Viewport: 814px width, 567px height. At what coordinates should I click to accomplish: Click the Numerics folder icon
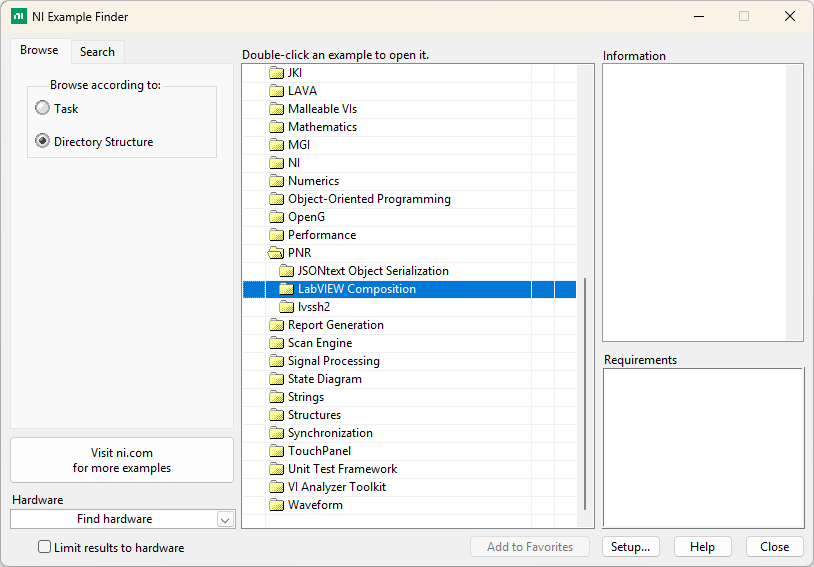(x=276, y=181)
